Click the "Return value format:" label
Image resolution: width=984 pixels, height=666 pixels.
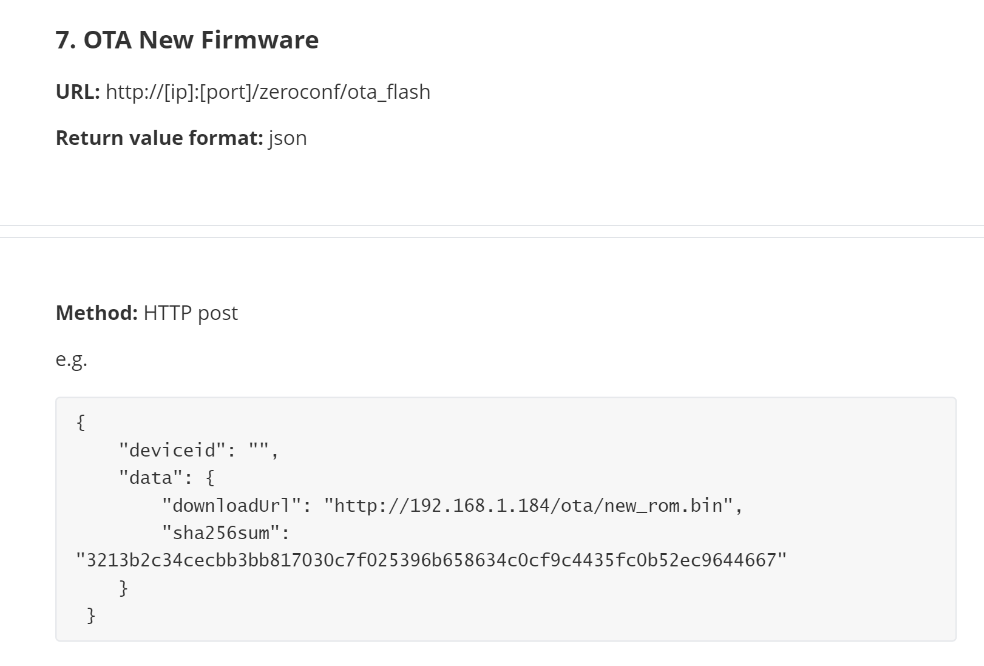(159, 138)
